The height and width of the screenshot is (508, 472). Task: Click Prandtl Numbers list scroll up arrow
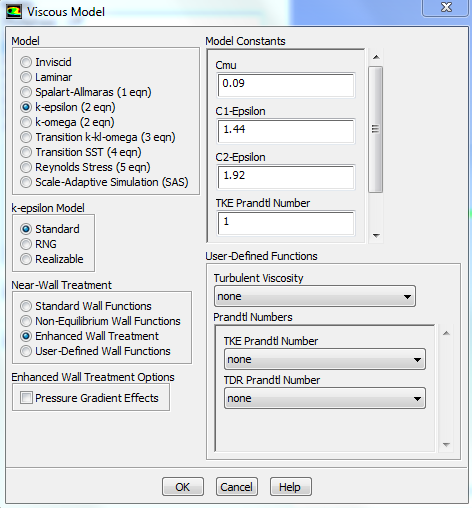coord(446,333)
